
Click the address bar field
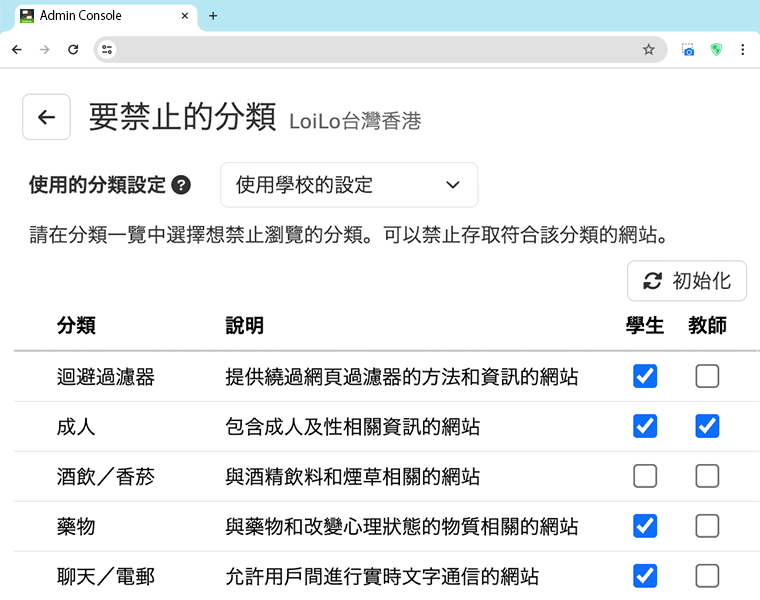coord(378,49)
